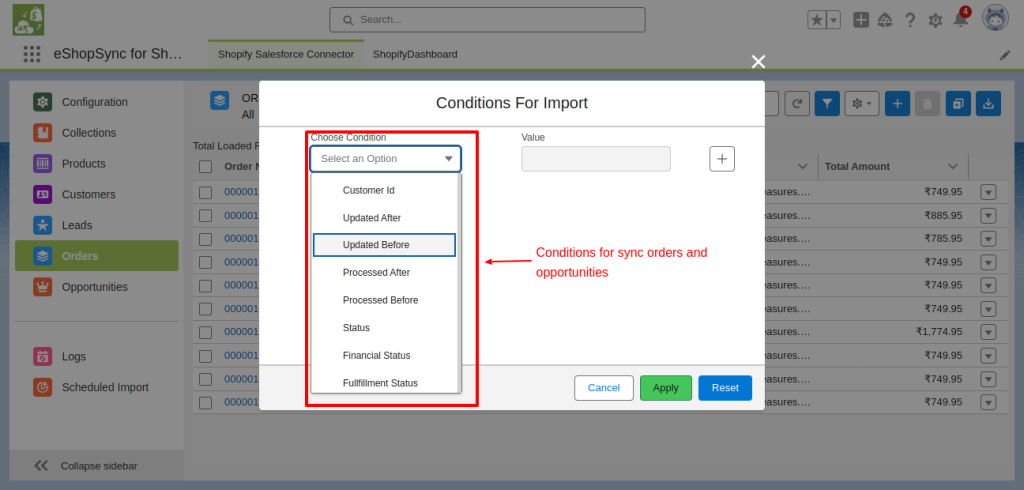
Task: Switch to ShopifyDashboard tab
Action: click(415, 54)
